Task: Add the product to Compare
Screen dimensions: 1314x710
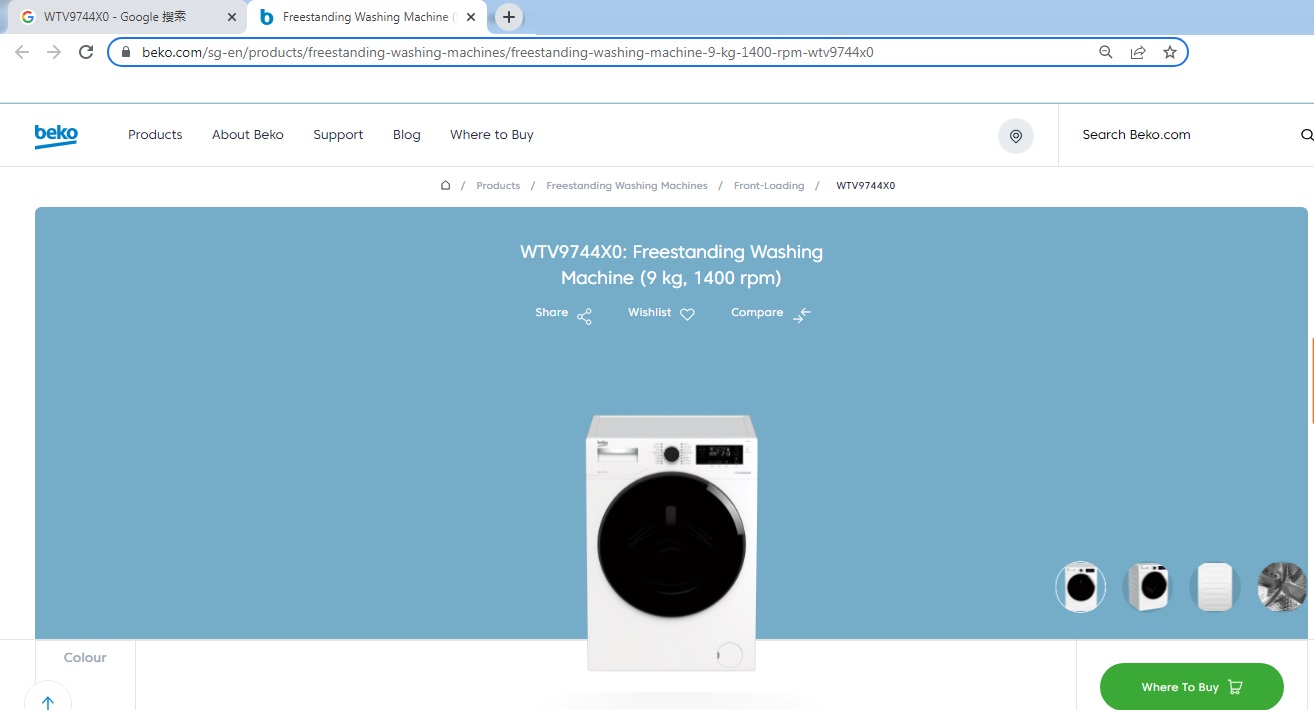Action: click(x=771, y=314)
